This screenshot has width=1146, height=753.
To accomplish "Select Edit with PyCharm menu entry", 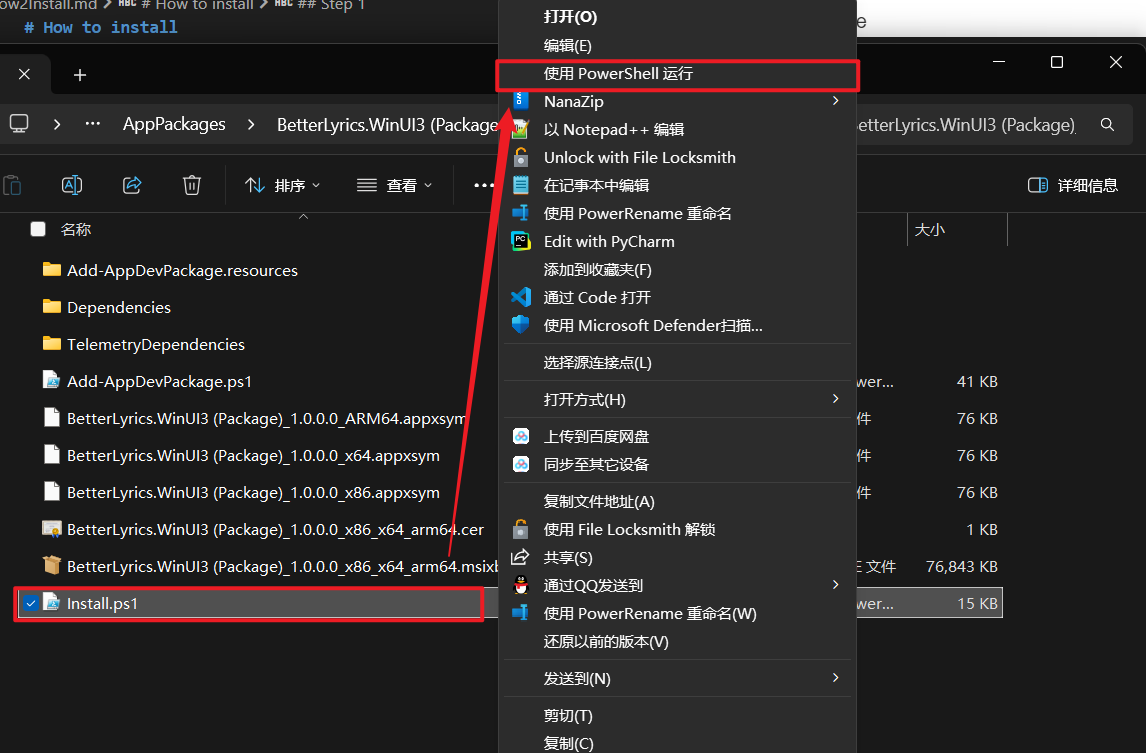I will pos(608,241).
